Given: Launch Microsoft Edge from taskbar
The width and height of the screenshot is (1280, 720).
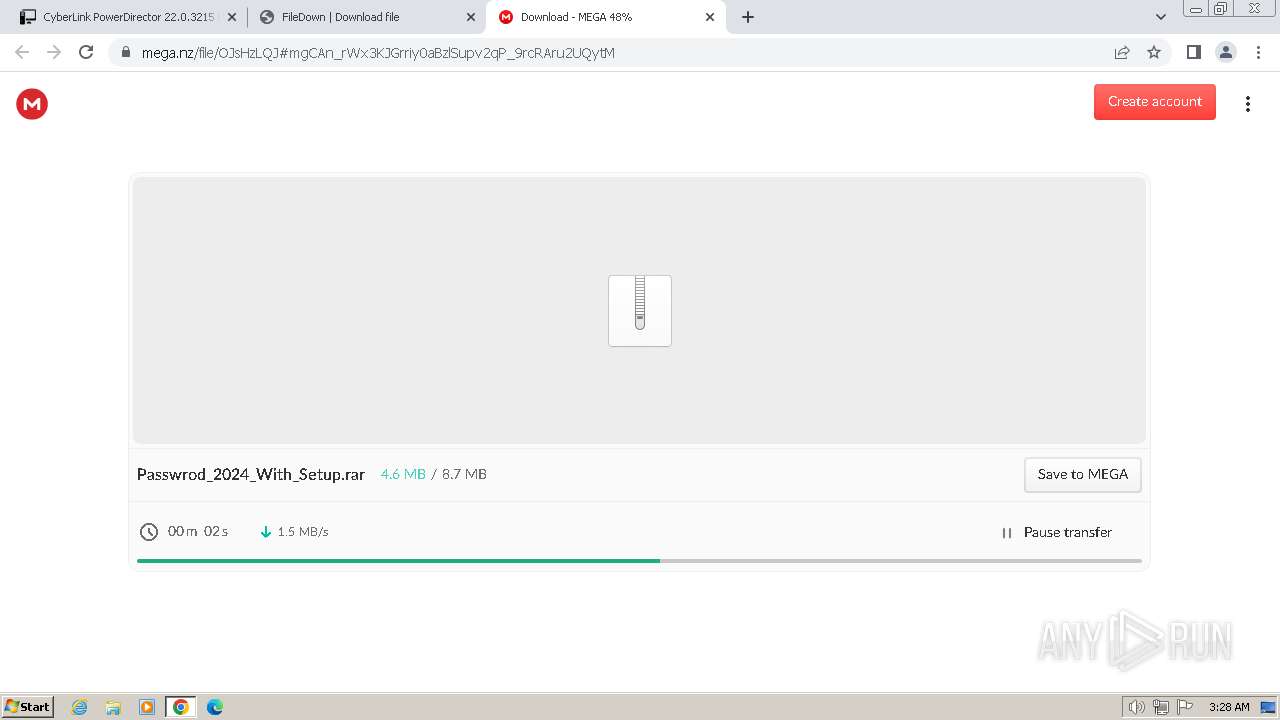Looking at the screenshot, I should (215, 707).
